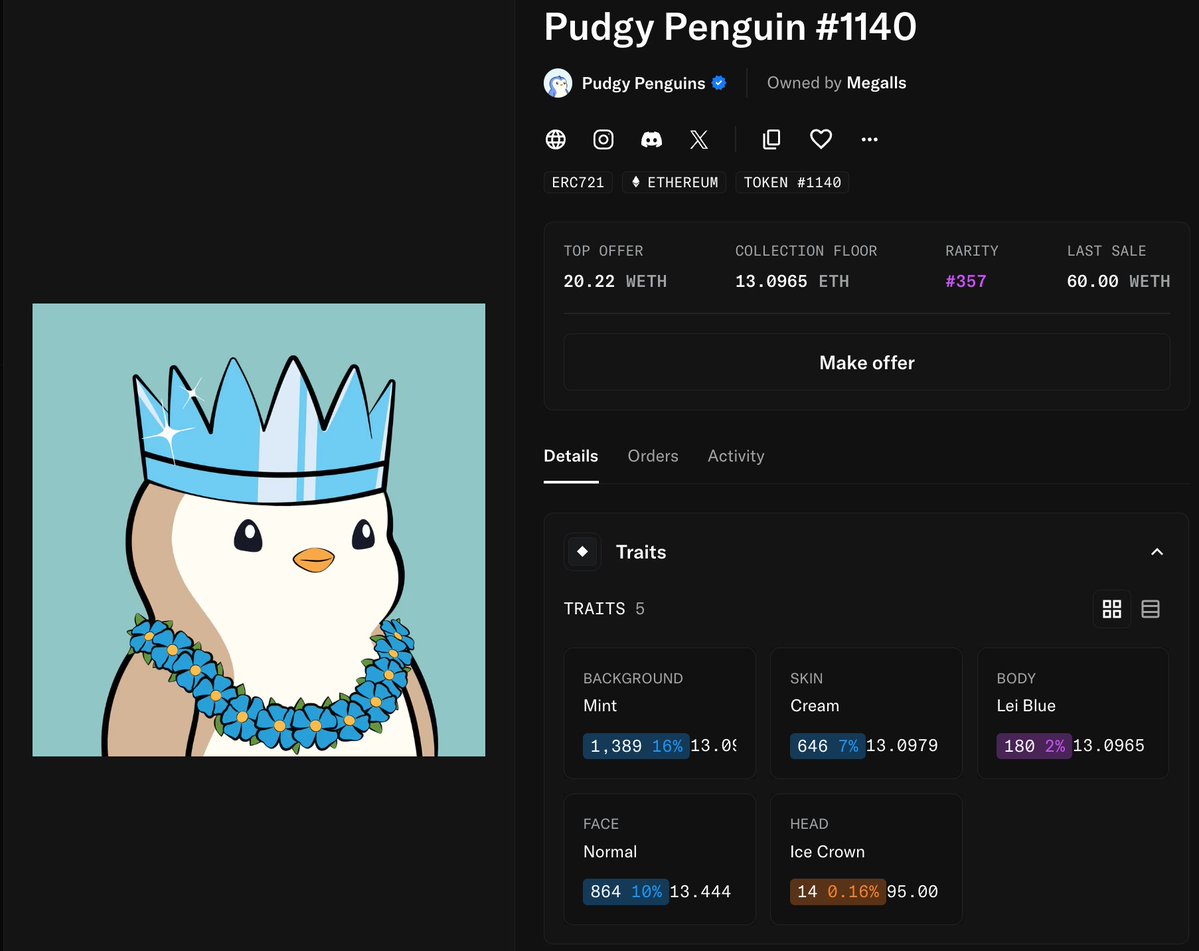The height and width of the screenshot is (951, 1199).
Task: Open the Discord icon link
Action: pyautogui.click(x=651, y=139)
